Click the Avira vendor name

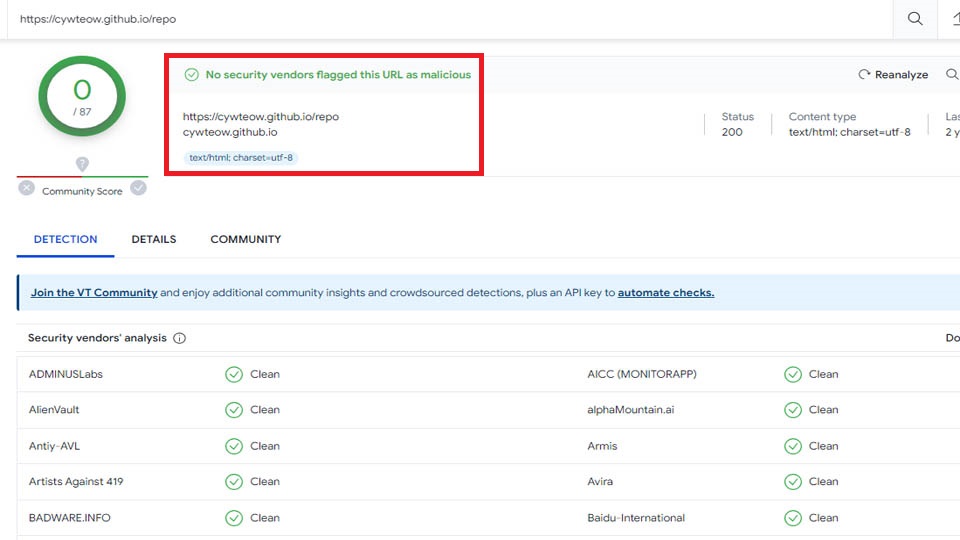(x=600, y=481)
